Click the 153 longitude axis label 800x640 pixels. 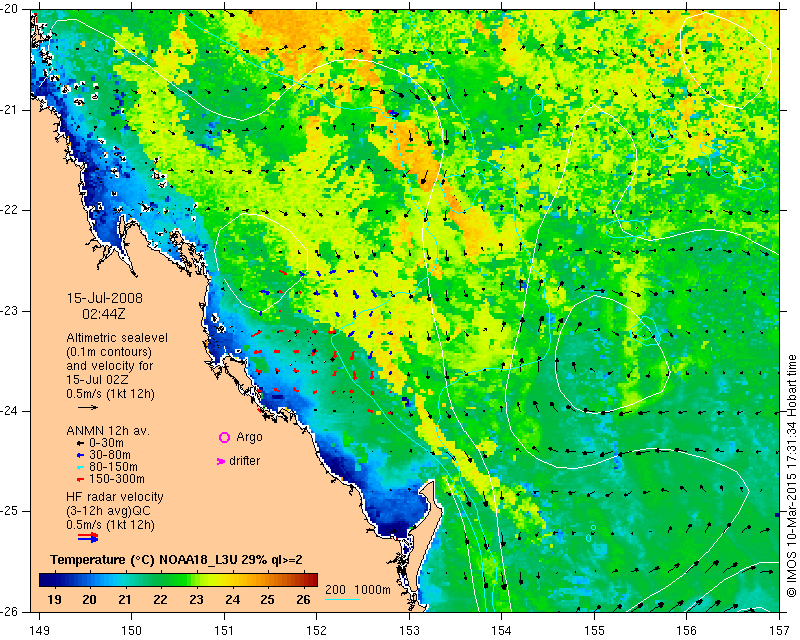pos(409,631)
